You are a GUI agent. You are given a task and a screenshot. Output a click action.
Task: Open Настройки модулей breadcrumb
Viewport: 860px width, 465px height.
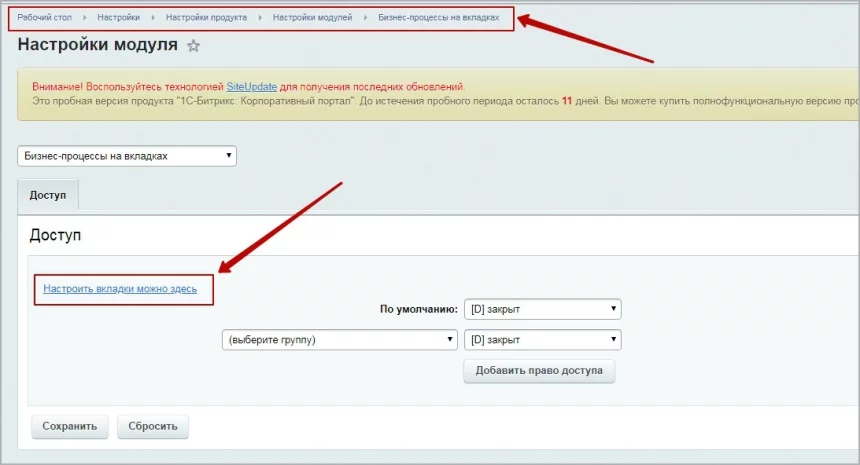coord(312,18)
